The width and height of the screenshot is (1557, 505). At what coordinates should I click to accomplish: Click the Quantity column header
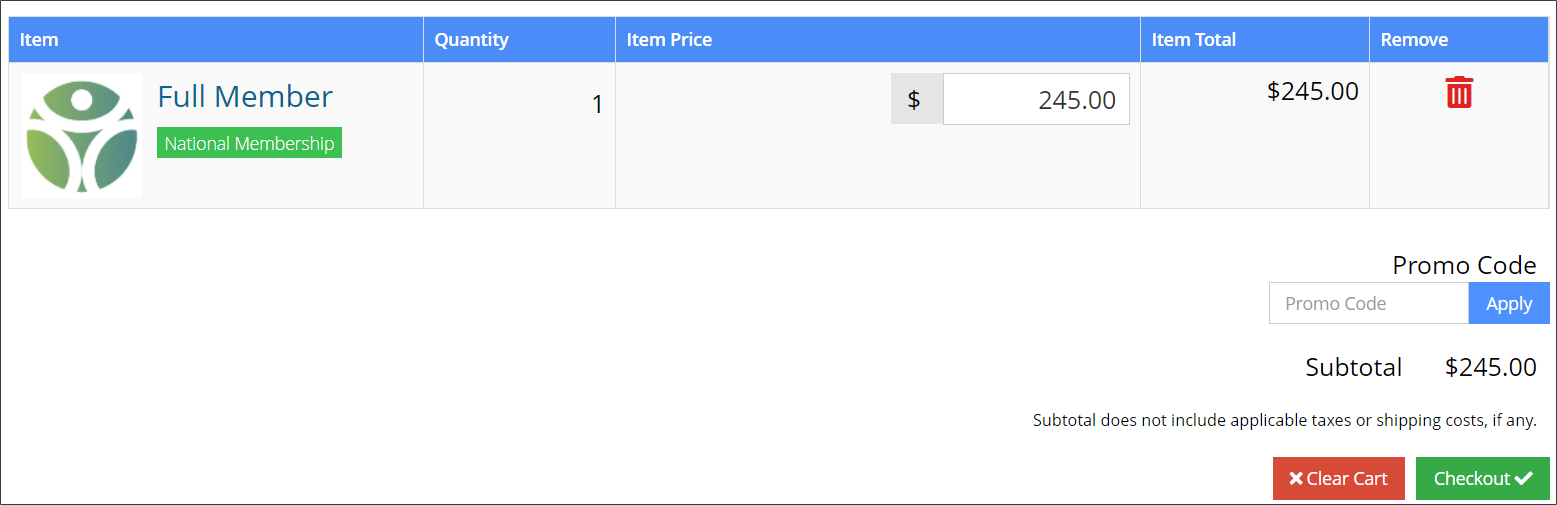click(x=471, y=40)
